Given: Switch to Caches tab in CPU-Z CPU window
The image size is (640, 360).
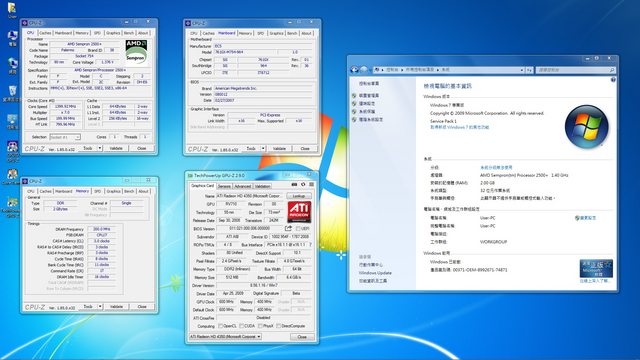Looking at the screenshot, I should [x=45, y=33].
